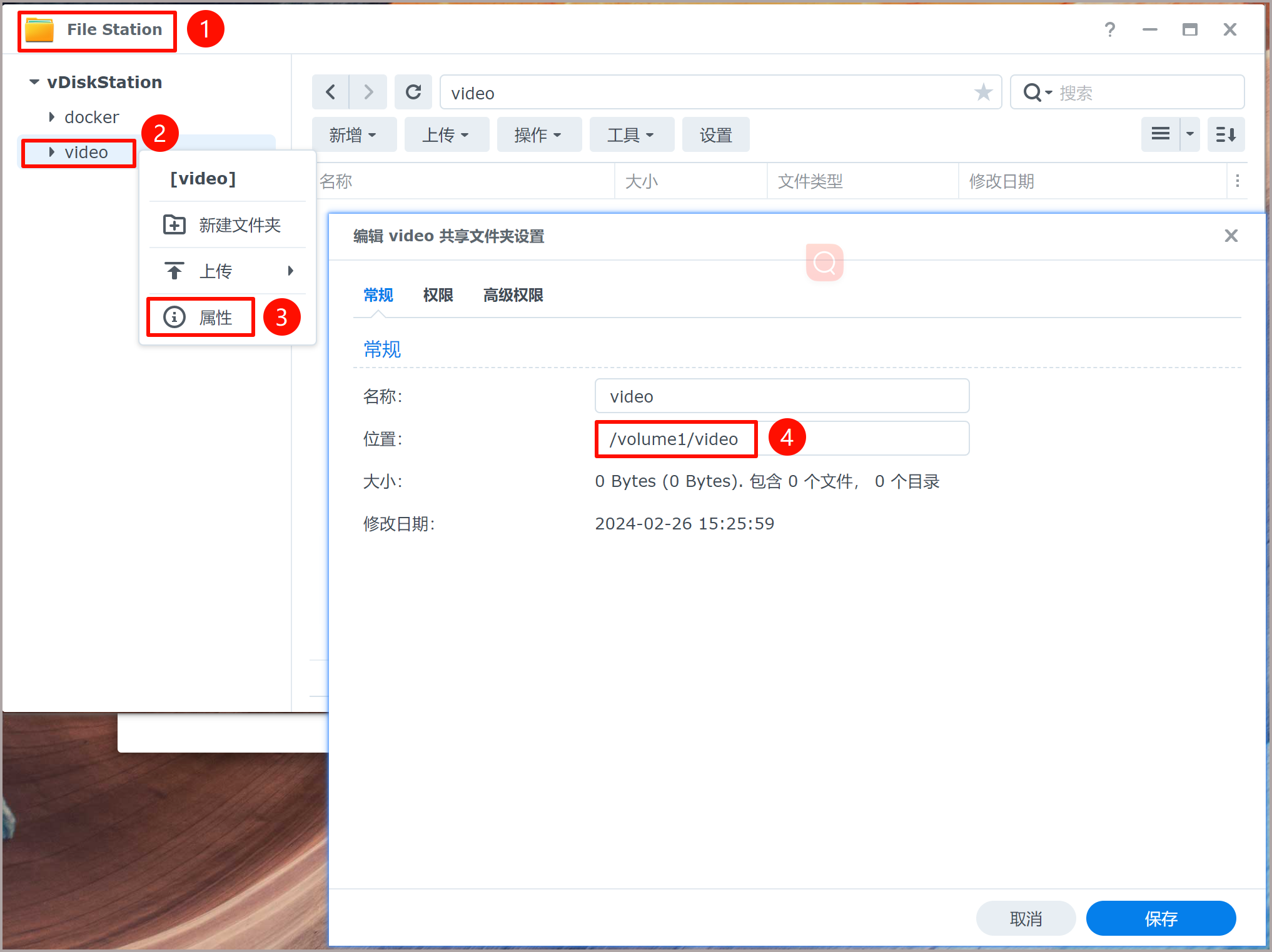Click the search magnifier icon

click(1032, 93)
